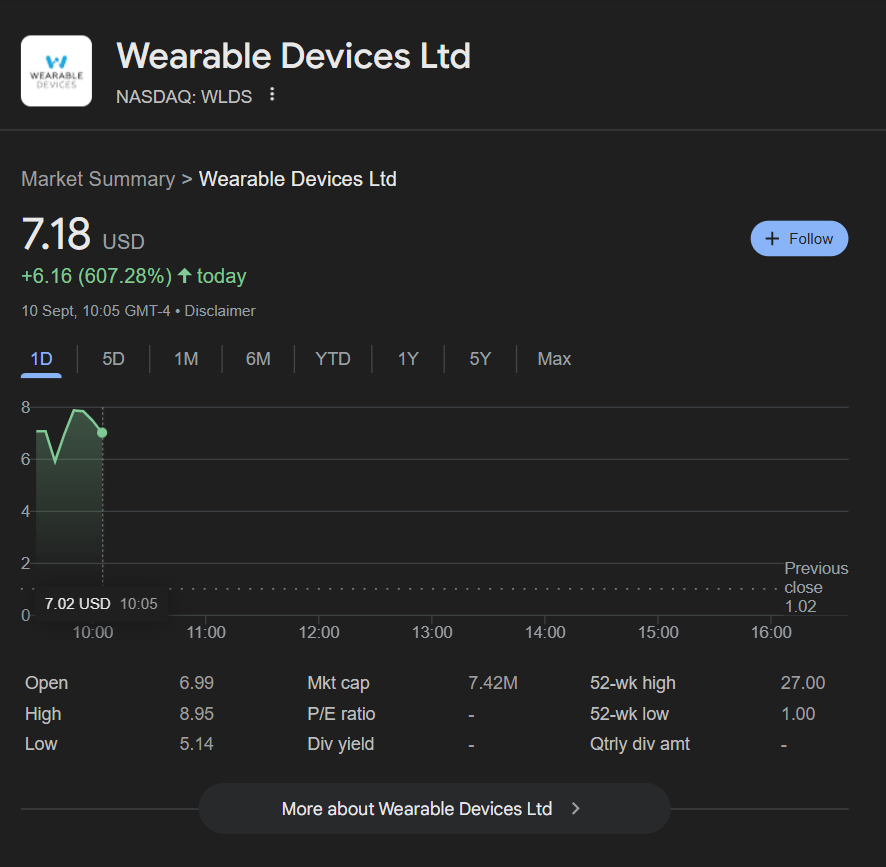This screenshot has height=867, width=886.
Task: Switch to the 5Y chart range
Action: [480, 359]
